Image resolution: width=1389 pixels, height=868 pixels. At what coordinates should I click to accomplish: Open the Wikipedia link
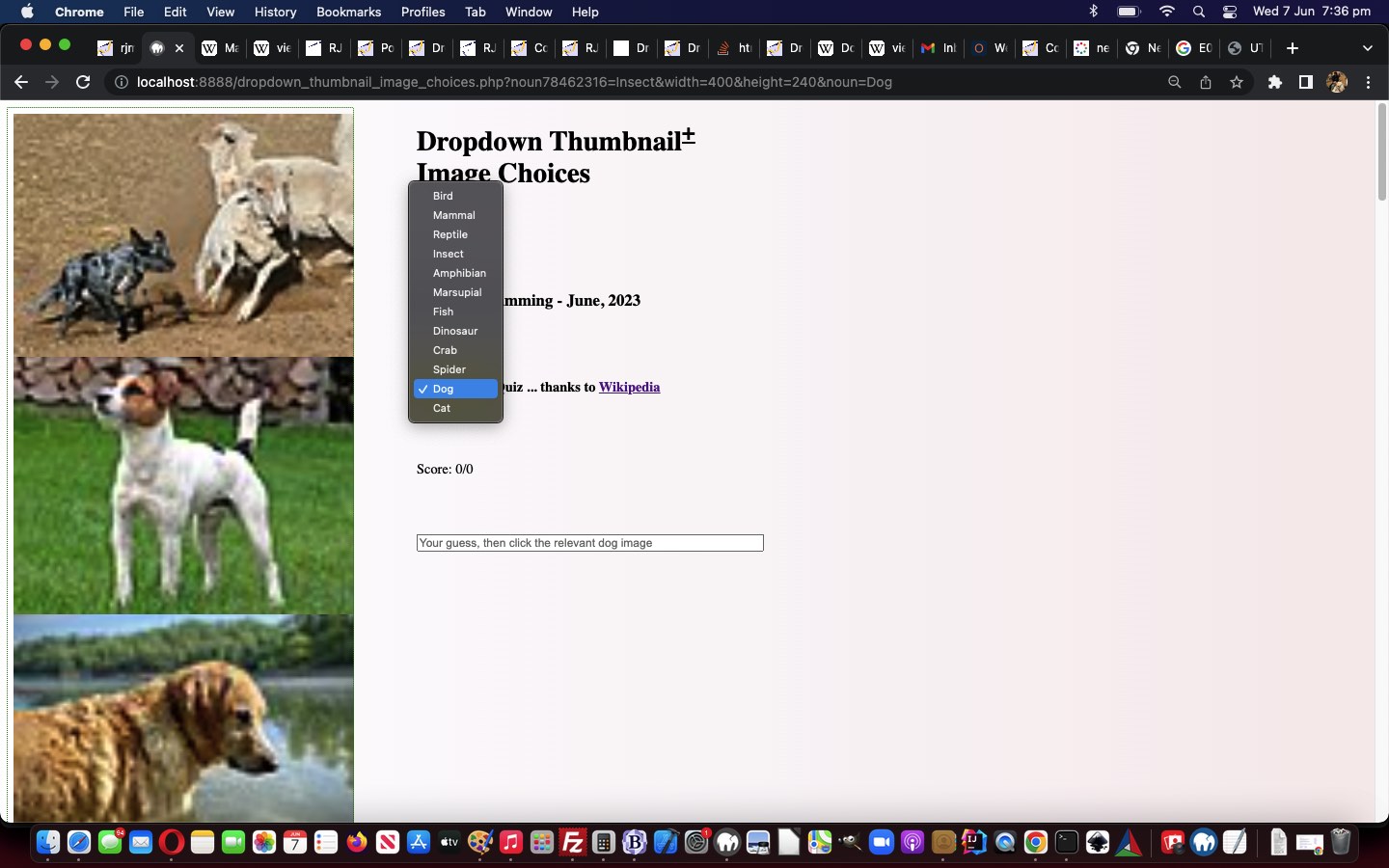click(629, 387)
